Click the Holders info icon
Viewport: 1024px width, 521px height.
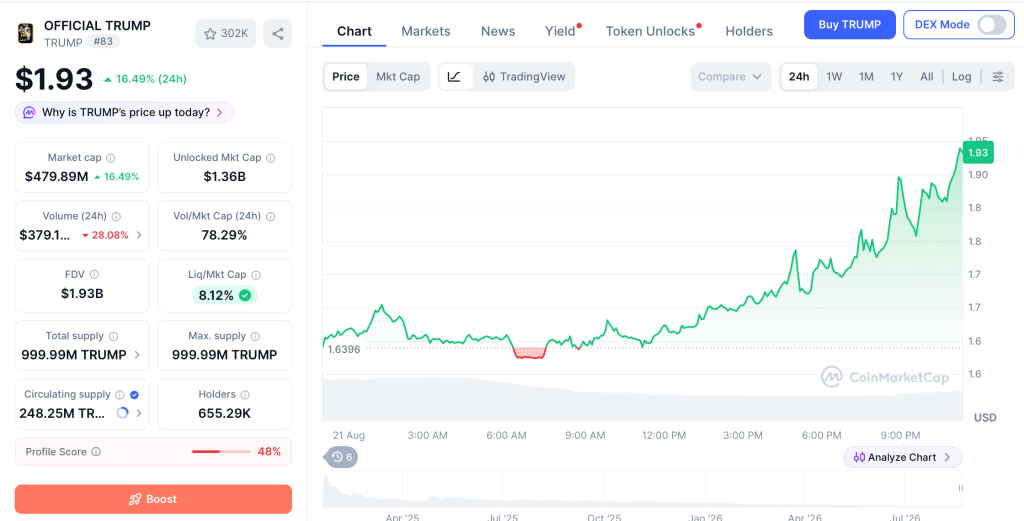pos(245,395)
